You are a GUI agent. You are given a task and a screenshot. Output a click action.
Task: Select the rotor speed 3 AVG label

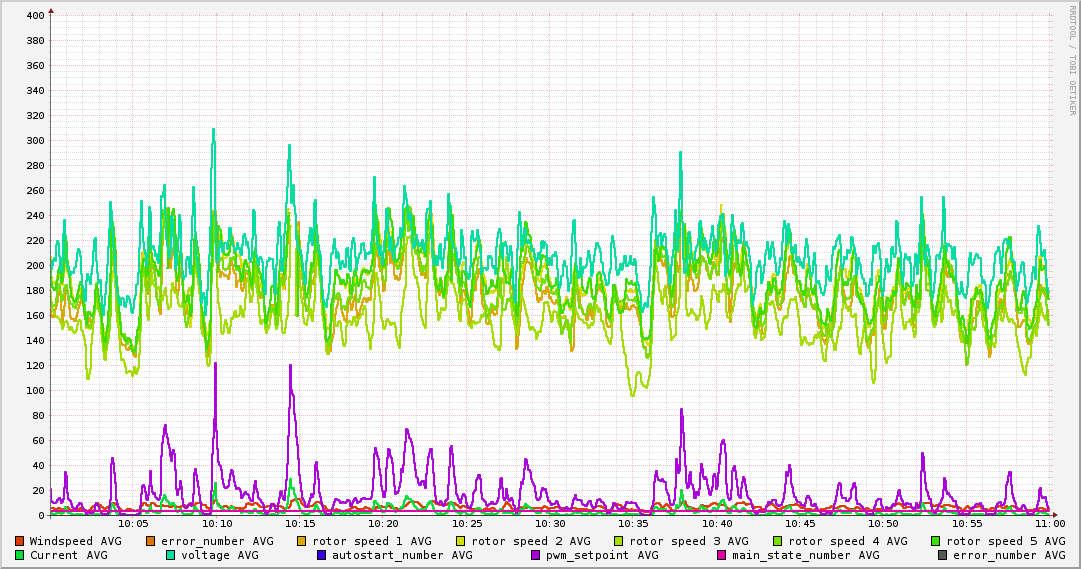coord(689,541)
